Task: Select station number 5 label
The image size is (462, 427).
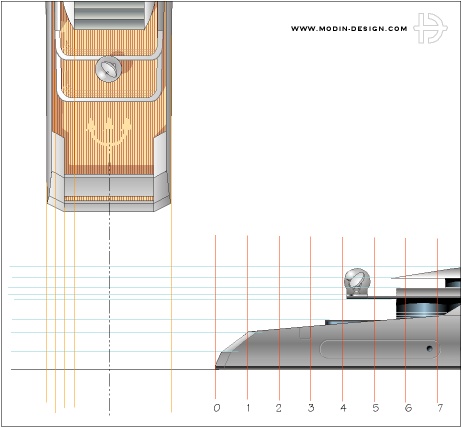Action: tap(376, 408)
